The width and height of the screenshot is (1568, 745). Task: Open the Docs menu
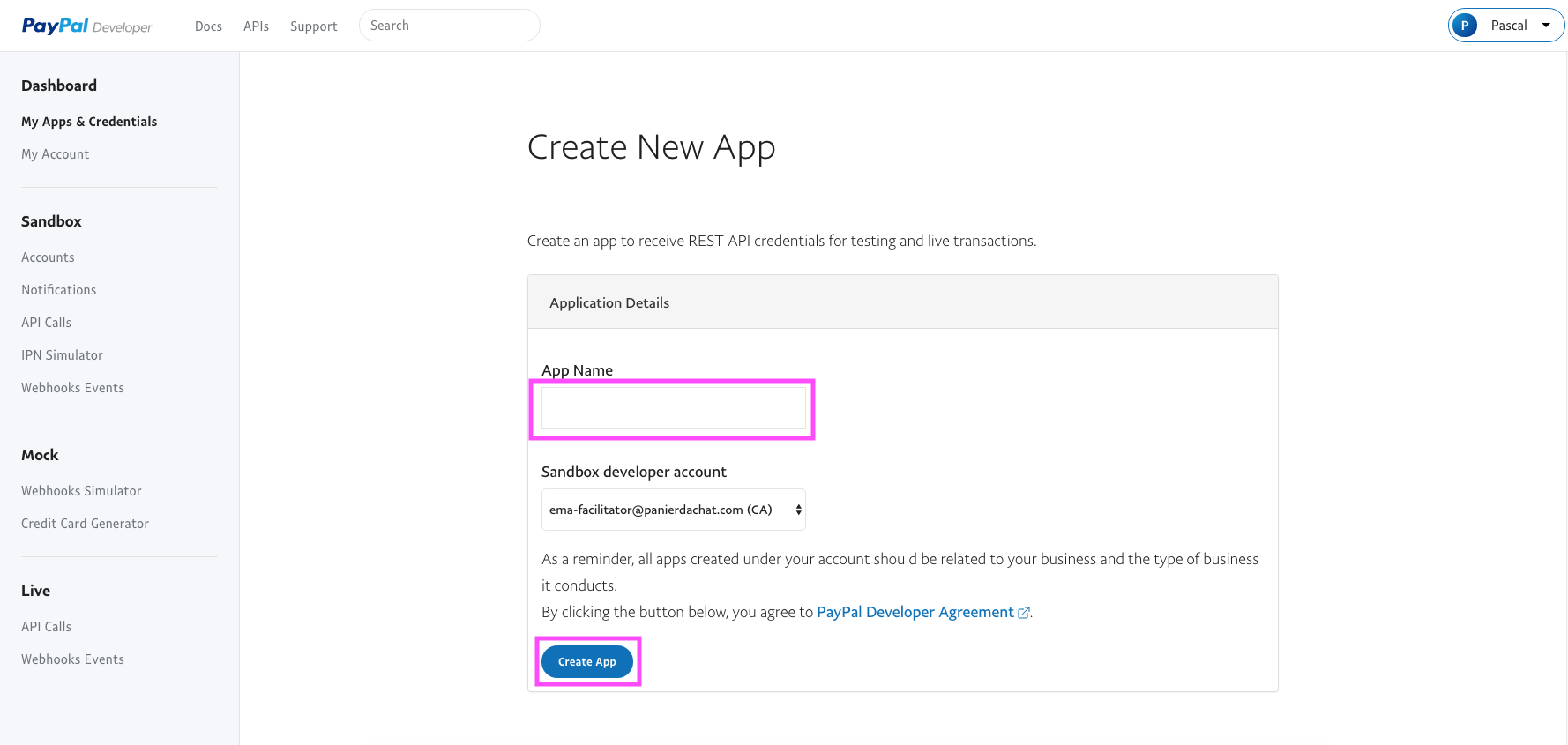tap(208, 26)
